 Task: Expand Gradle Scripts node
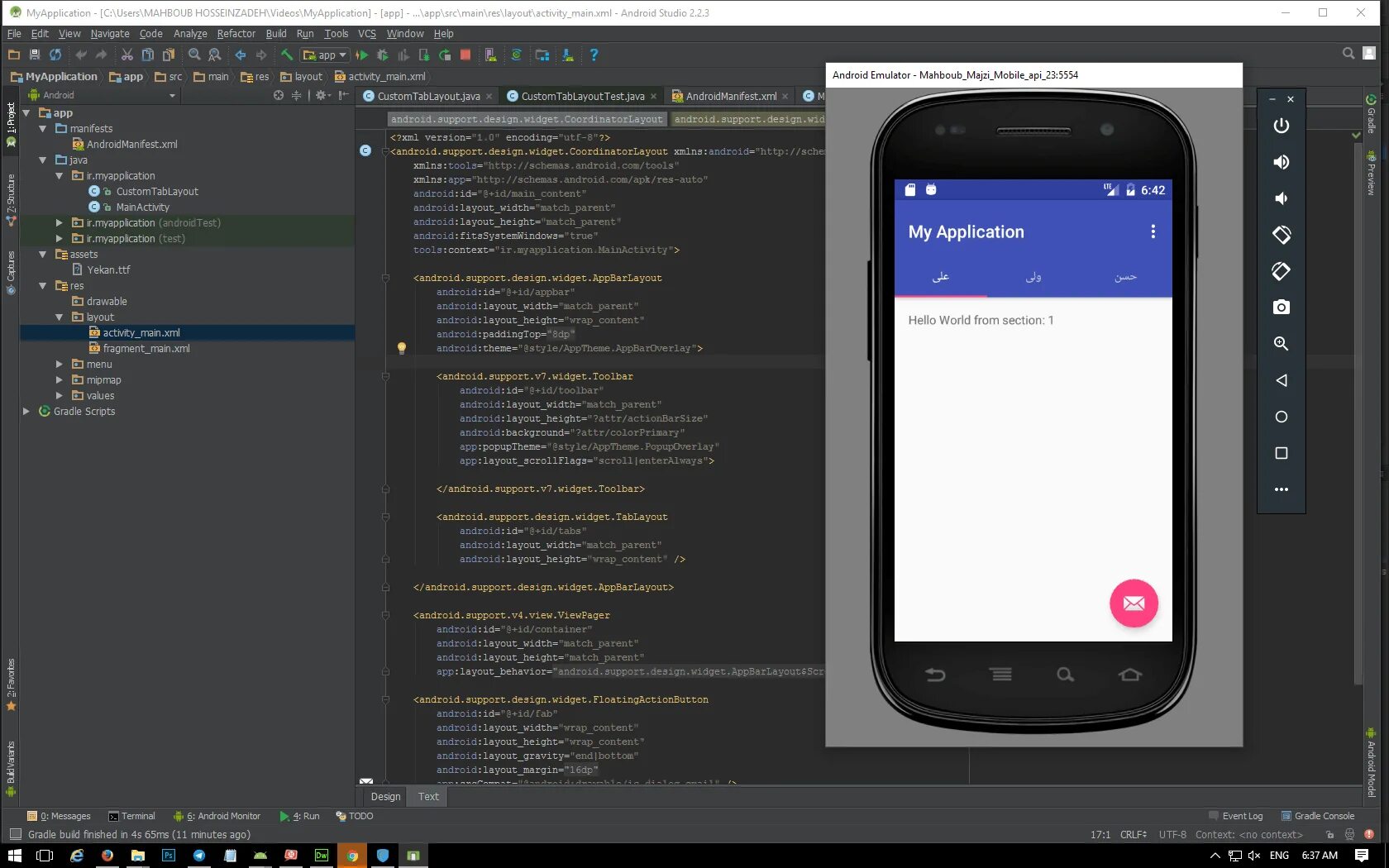pos(26,411)
